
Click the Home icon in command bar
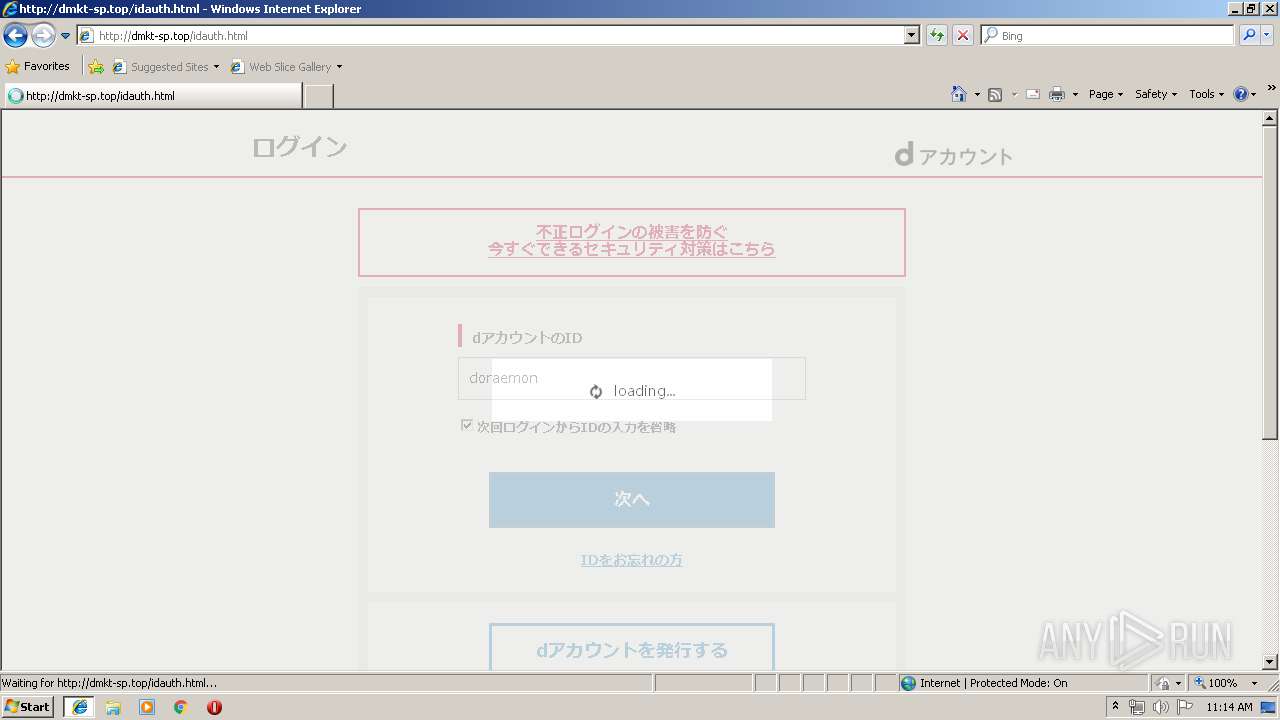pos(959,94)
